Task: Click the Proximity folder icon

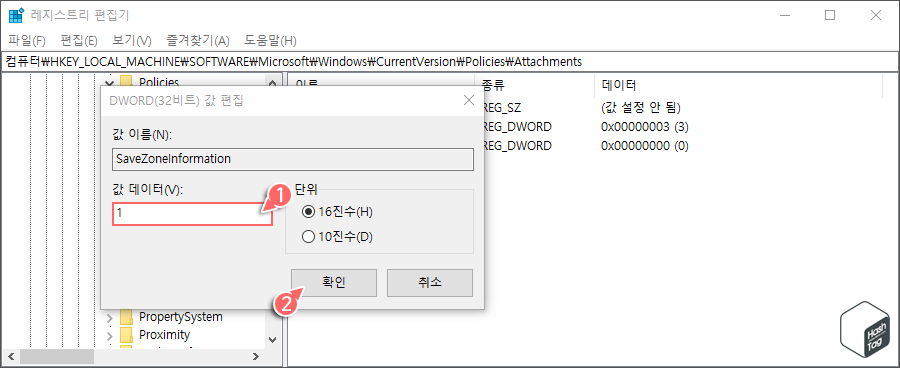Action: point(126,334)
